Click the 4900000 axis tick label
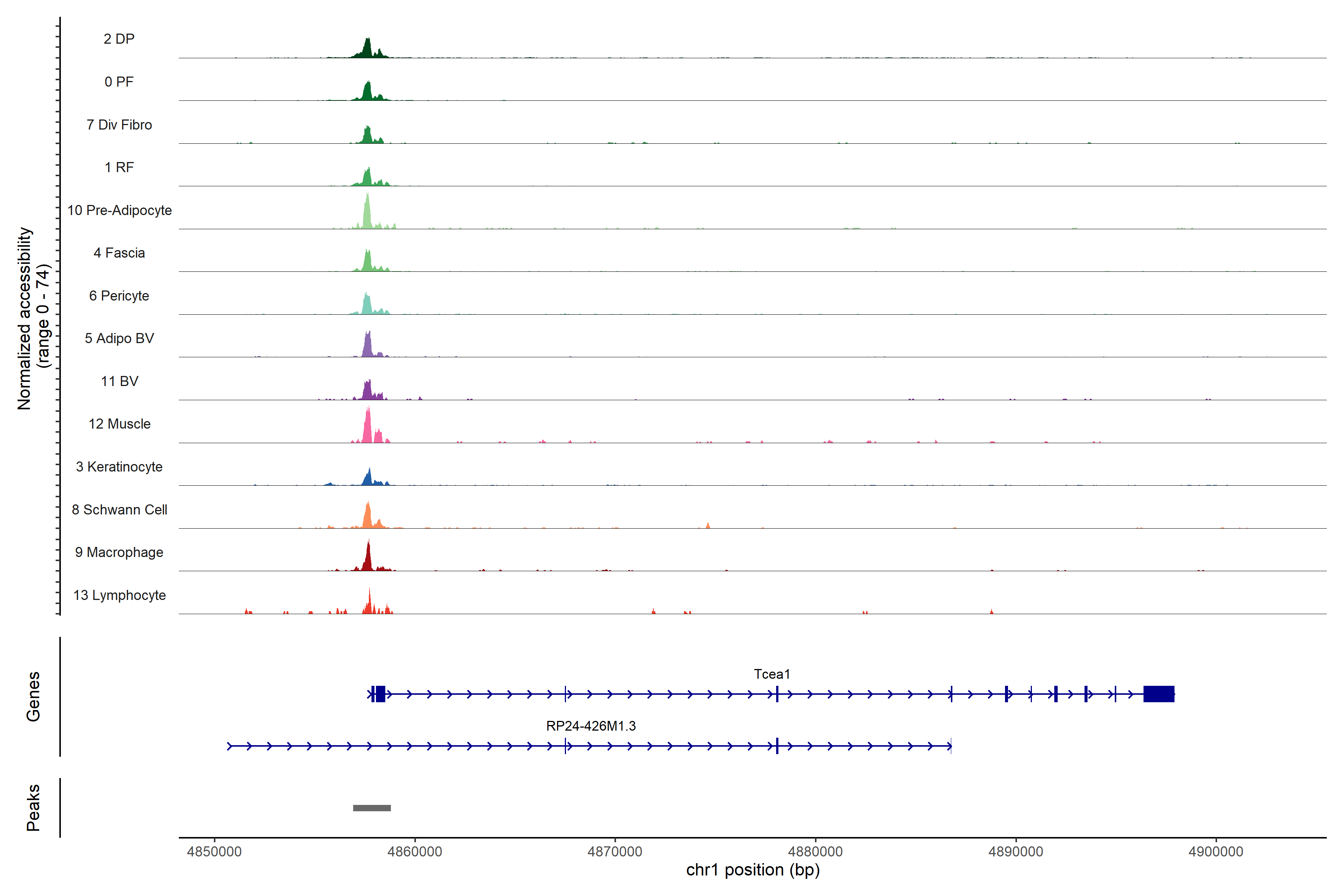1344x896 pixels. (x=1216, y=852)
